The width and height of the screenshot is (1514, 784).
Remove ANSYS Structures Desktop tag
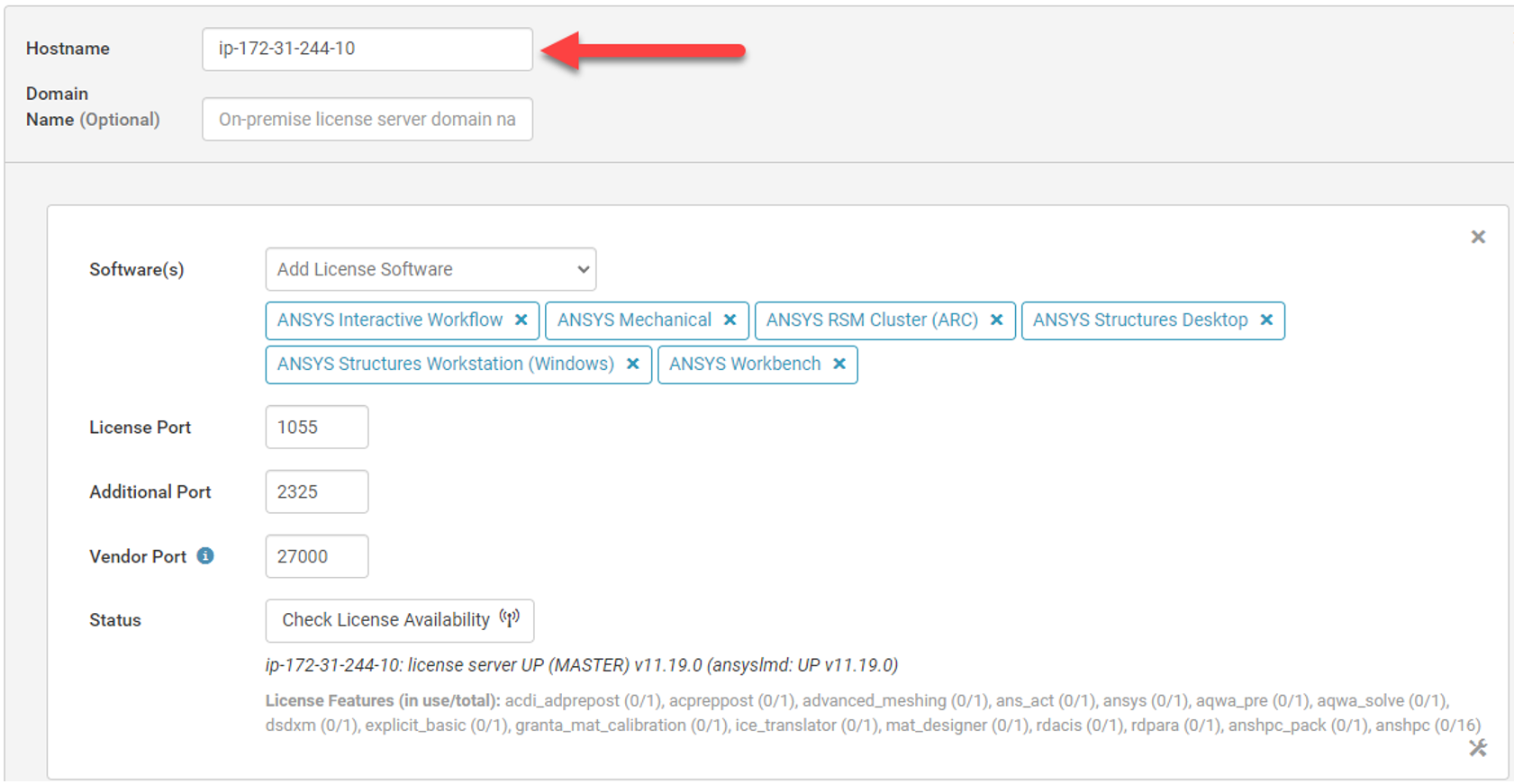(1266, 320)
